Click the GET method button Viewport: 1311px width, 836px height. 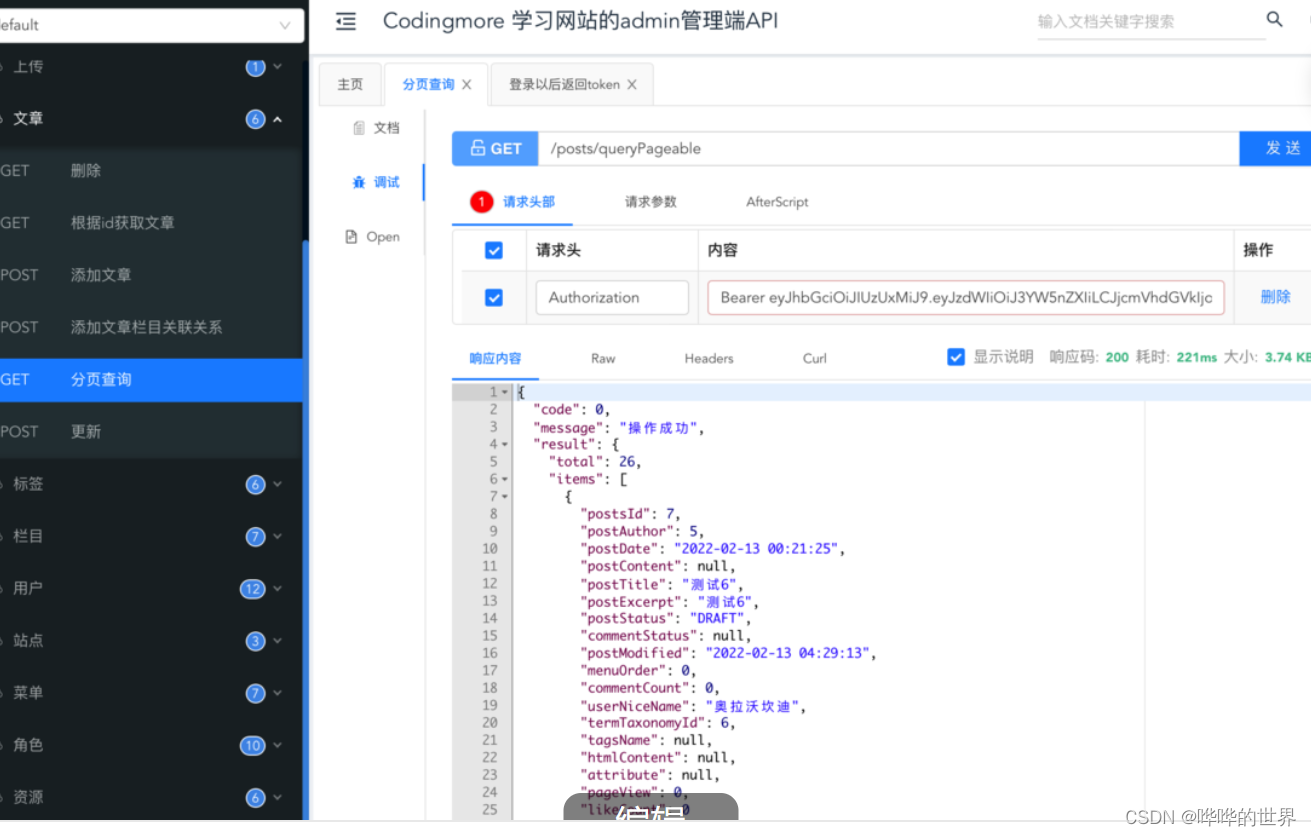click(x=495, y=148)
